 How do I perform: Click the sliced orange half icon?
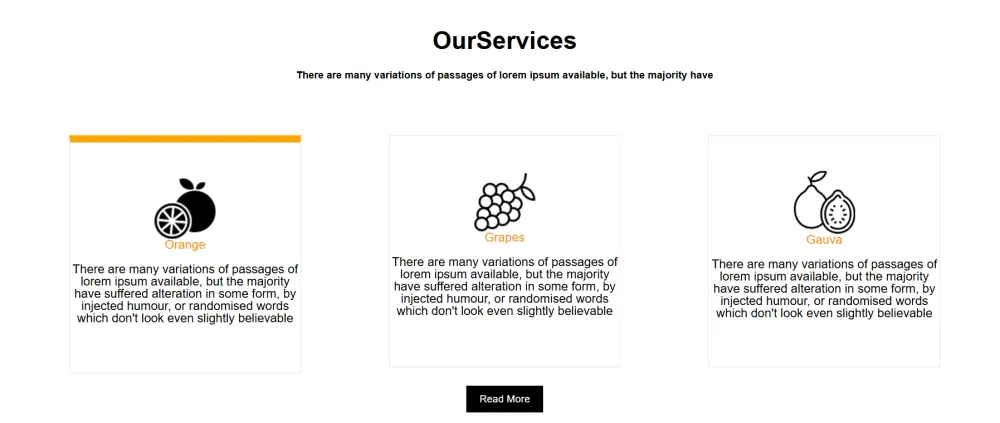171,219
